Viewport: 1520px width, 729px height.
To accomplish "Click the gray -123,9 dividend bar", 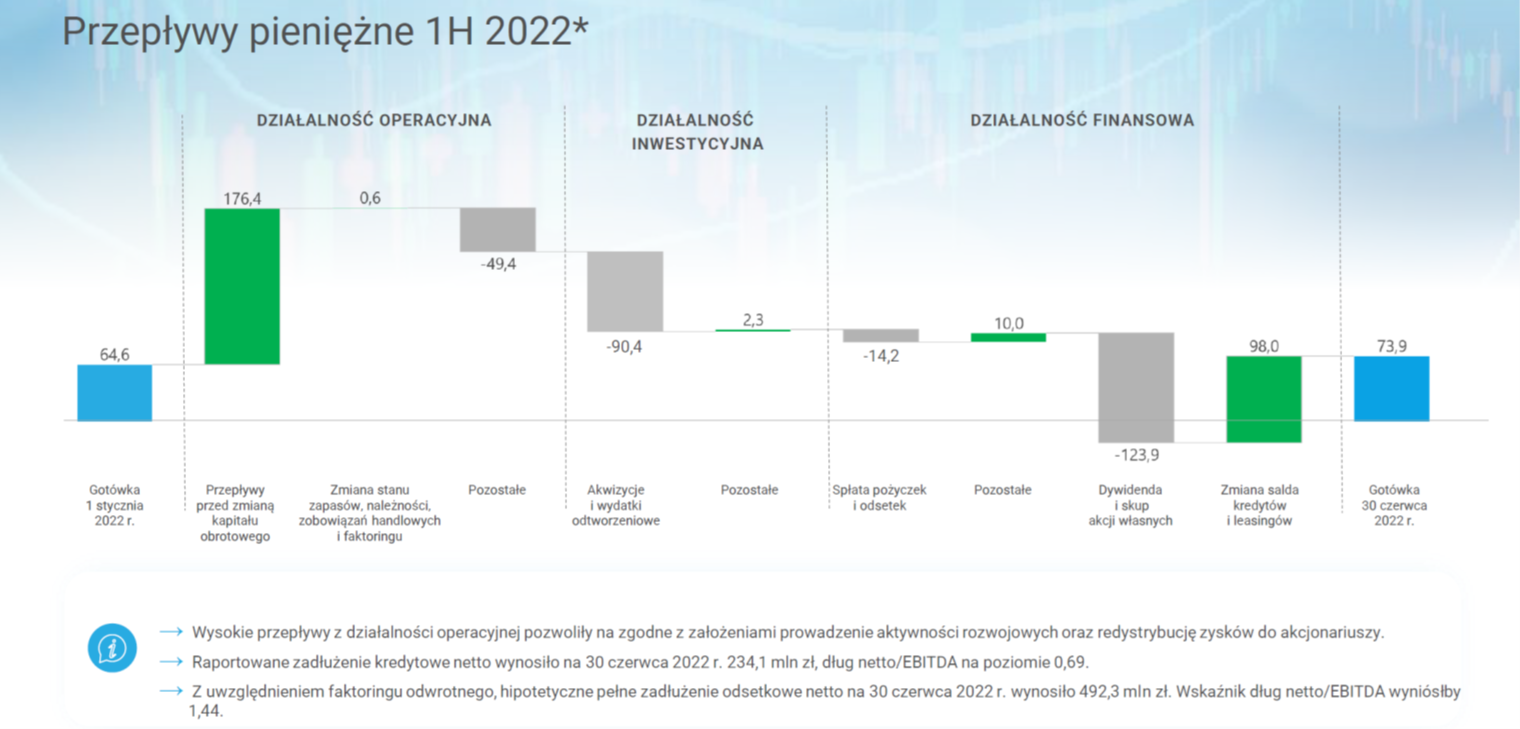I will pyautogui.click(x=1136, y=387).
